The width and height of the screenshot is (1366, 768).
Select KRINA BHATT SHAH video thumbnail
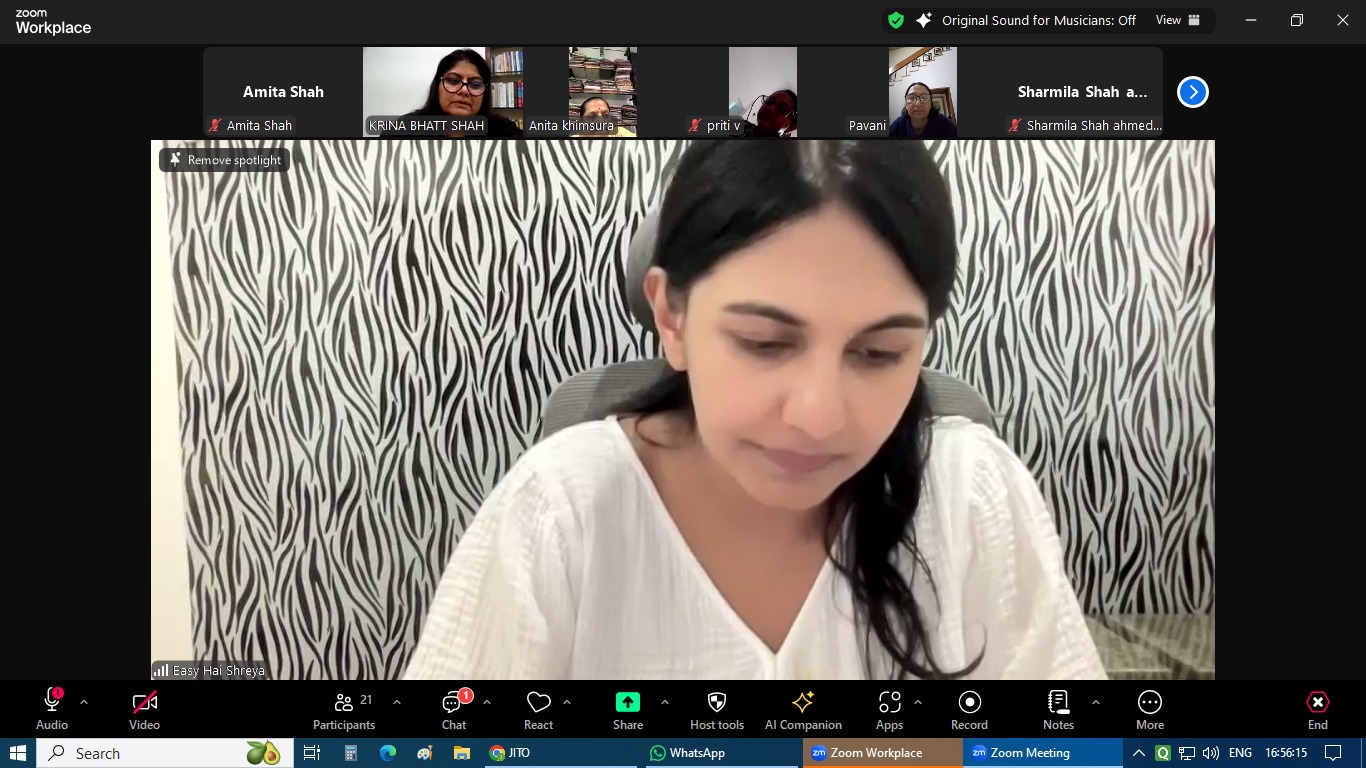(442, 91)
